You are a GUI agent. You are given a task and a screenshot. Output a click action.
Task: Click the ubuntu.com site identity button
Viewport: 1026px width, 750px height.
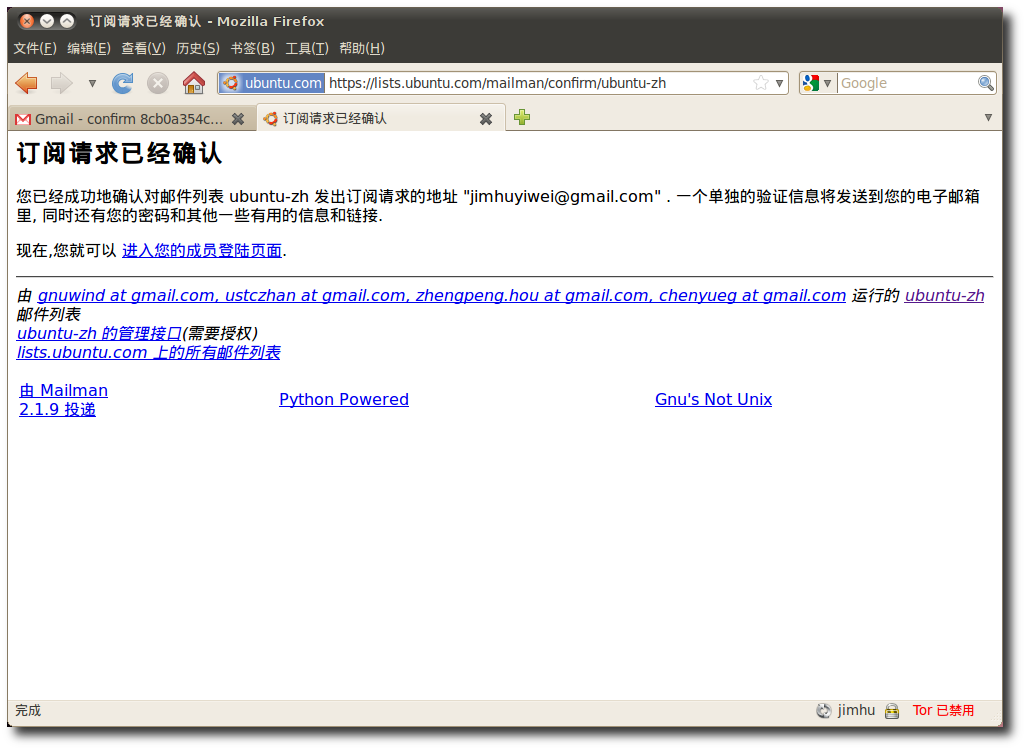click(272, 83)
